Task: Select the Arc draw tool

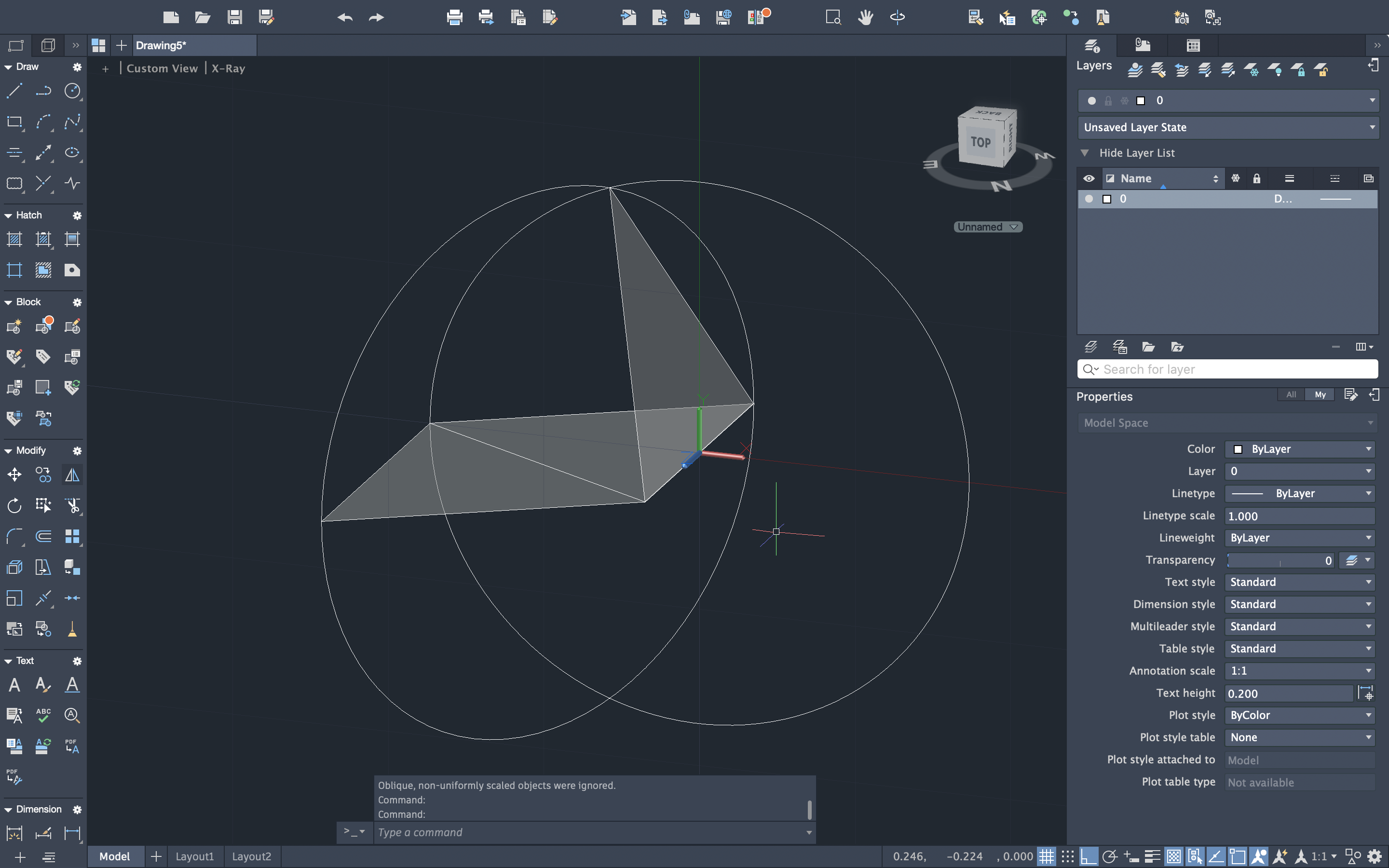Action: click(43, 122)
